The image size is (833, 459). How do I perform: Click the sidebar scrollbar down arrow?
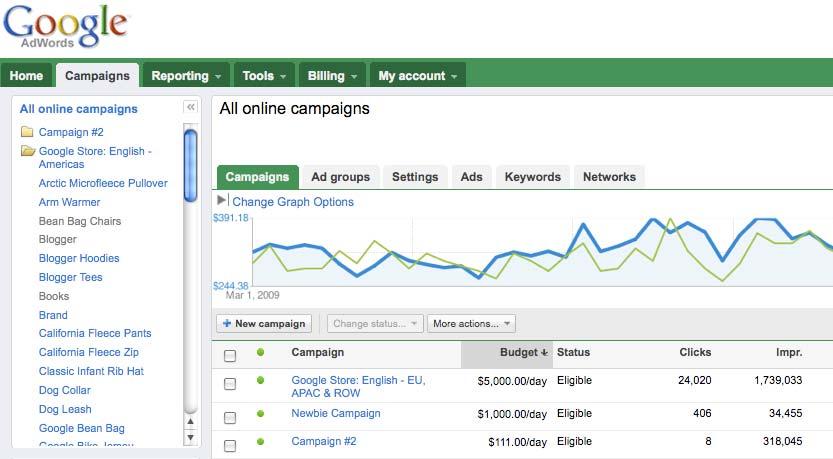click(190, 438)
